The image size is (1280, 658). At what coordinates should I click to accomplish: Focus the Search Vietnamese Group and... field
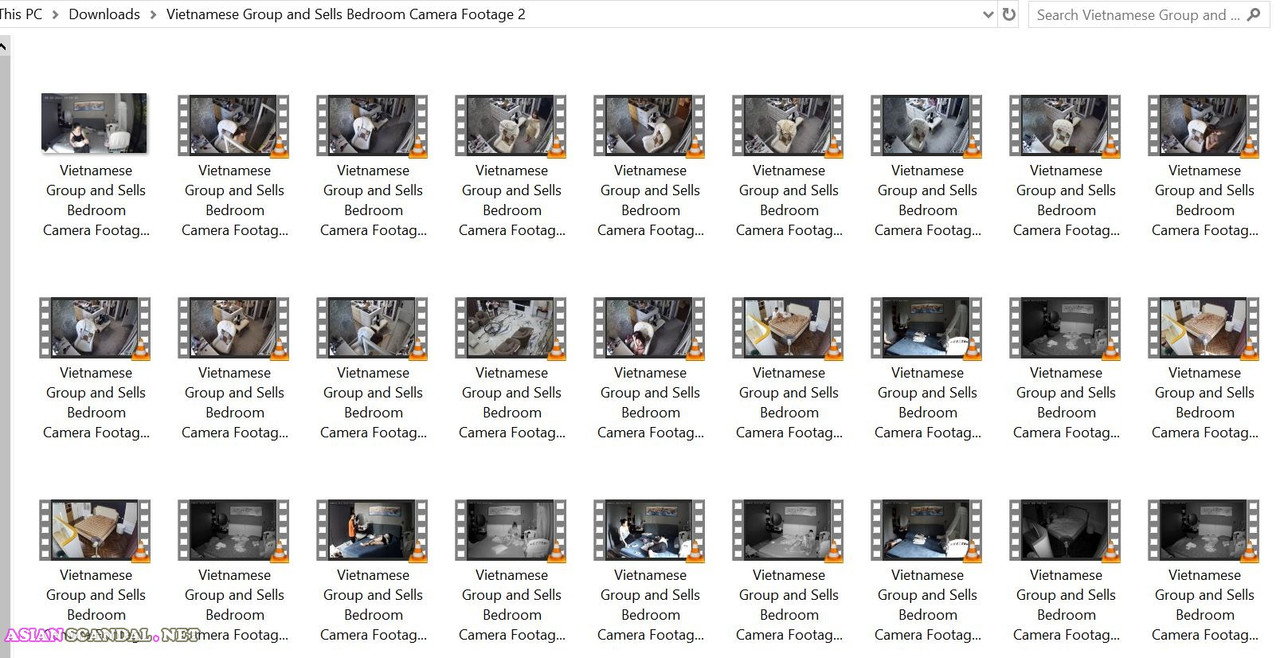1149,14
